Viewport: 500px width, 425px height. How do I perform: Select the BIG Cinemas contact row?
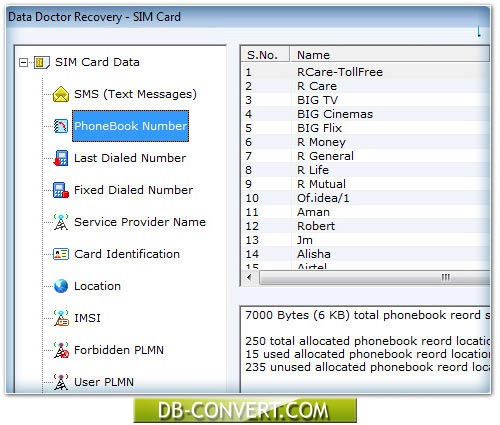365,114
